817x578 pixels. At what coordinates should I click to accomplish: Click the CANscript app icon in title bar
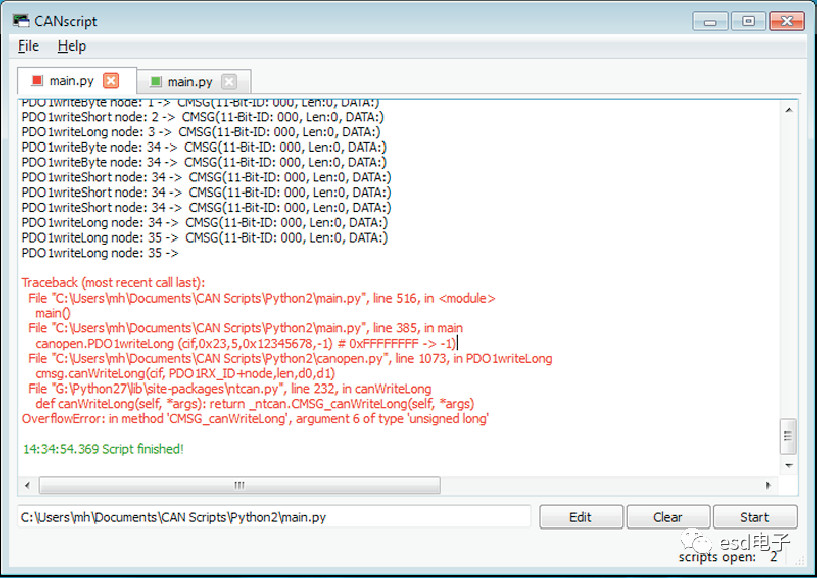[x=20, y=21]
